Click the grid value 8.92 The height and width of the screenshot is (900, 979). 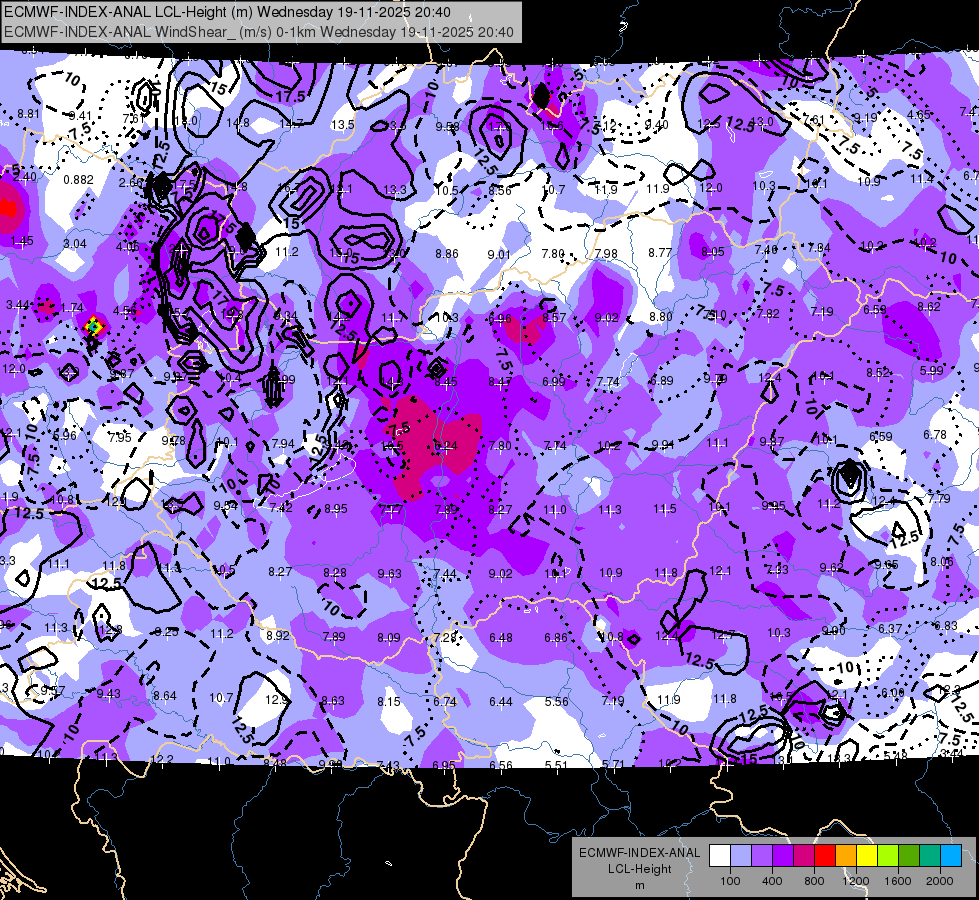[x=278, y=635]
